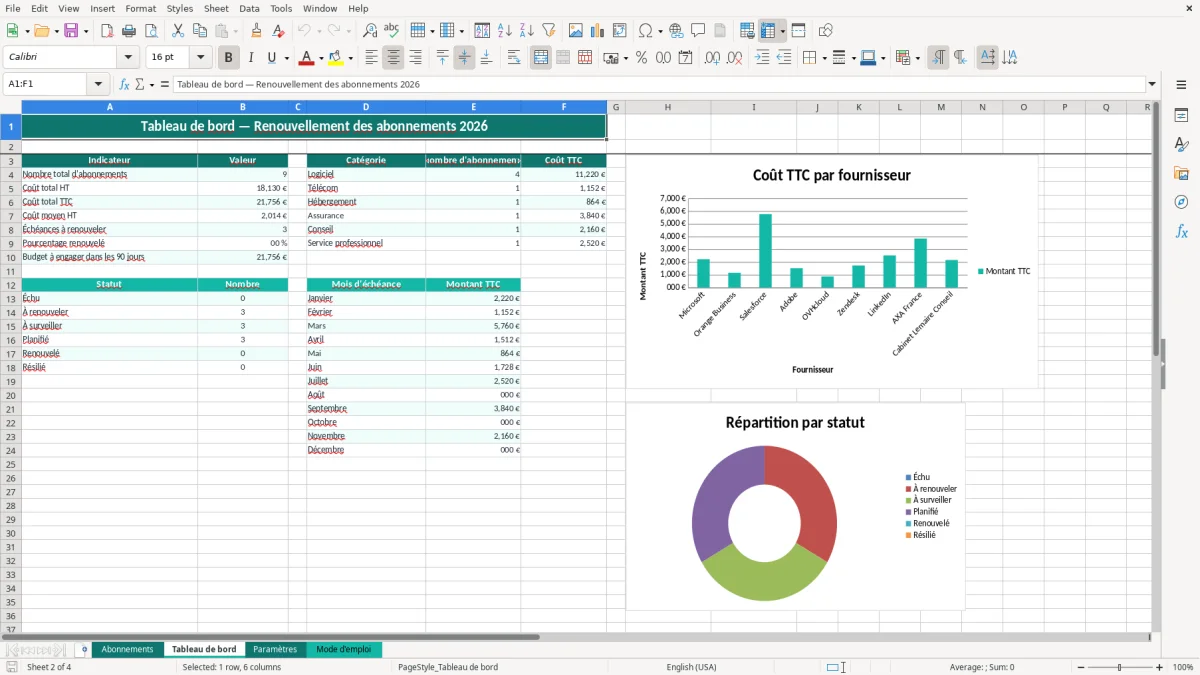1200x675 pixels.
Task: Insert hyperlink globe icon
Action: [677, 31]
